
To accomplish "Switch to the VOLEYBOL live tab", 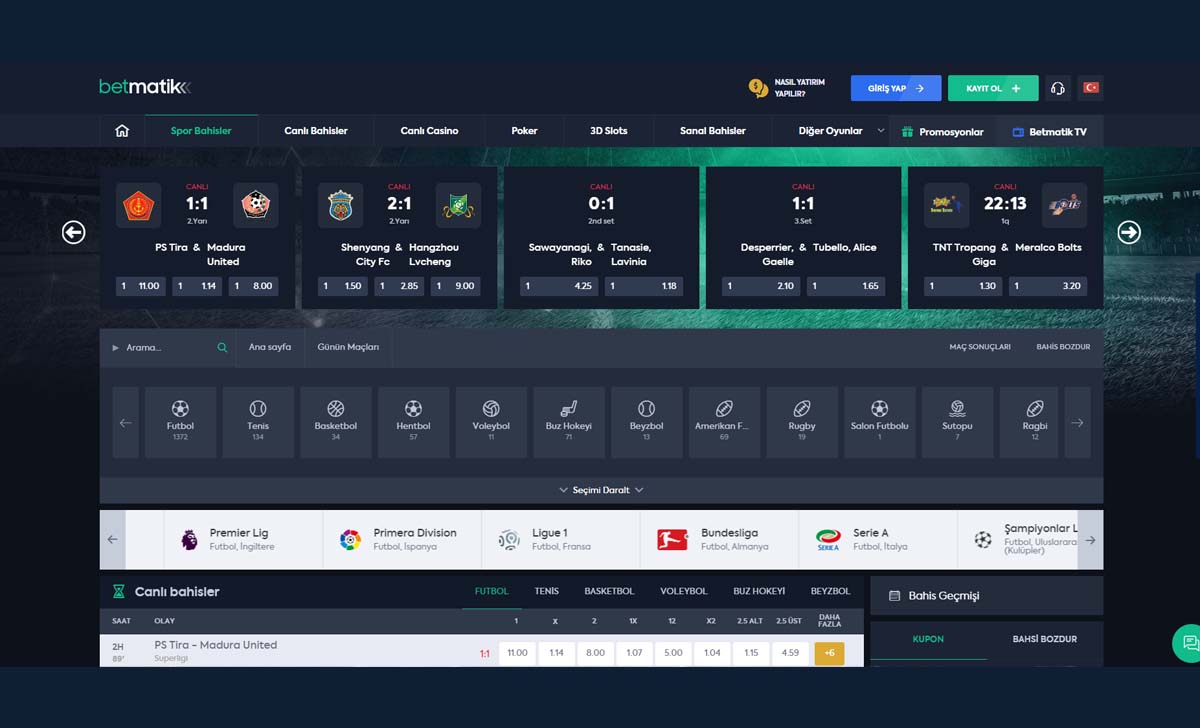I will pyautogui.click(x=684, y=591).
